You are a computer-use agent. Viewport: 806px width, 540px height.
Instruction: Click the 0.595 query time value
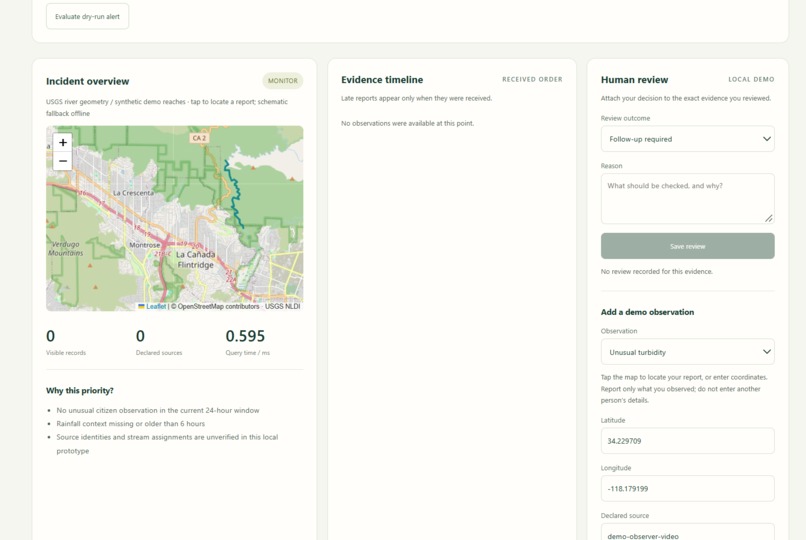coord(245,336)
